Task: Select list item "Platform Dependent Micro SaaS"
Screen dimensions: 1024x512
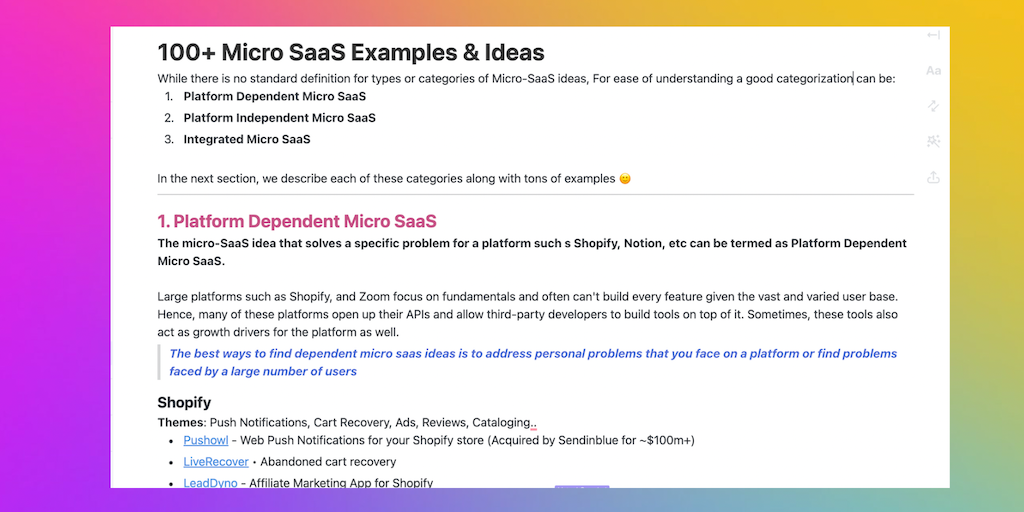Action: (274, 97)
